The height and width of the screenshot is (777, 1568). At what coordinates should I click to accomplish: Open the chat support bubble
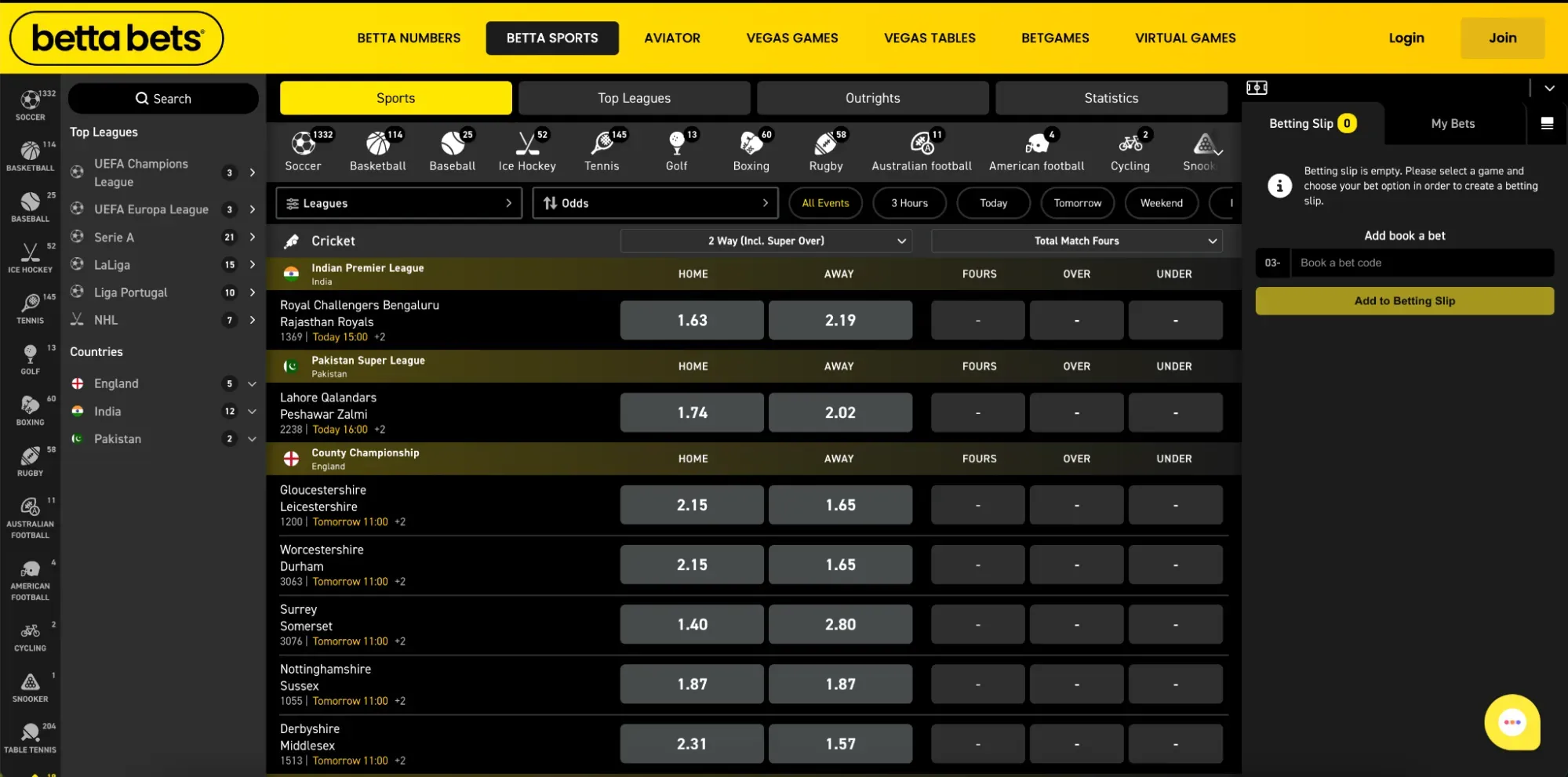point(1512,722)
